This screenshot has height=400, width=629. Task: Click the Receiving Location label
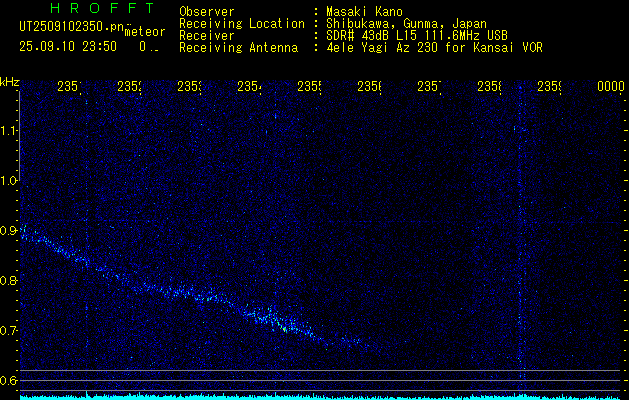pyautogui.click(x=242, y=24)
